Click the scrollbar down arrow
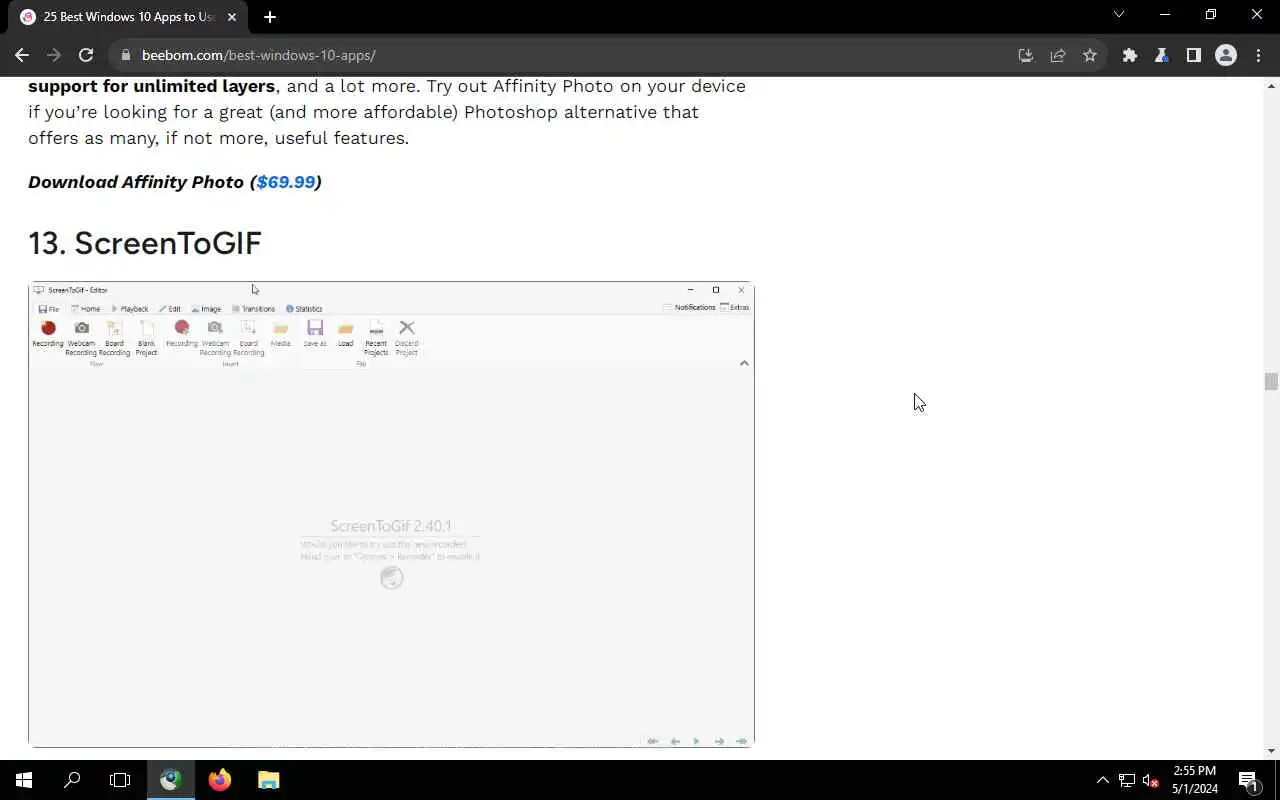This screenshot has width=1280, height=800. click(1271, 751)
